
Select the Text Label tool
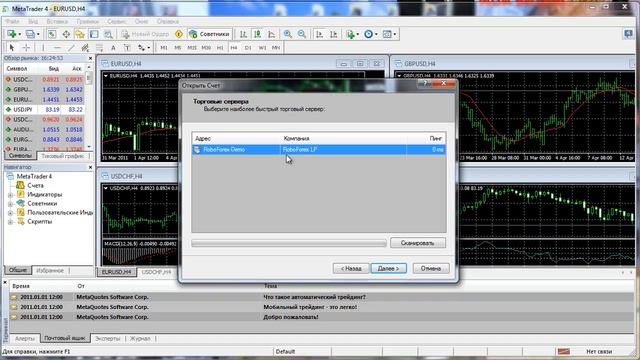click(x=127, y=48)
